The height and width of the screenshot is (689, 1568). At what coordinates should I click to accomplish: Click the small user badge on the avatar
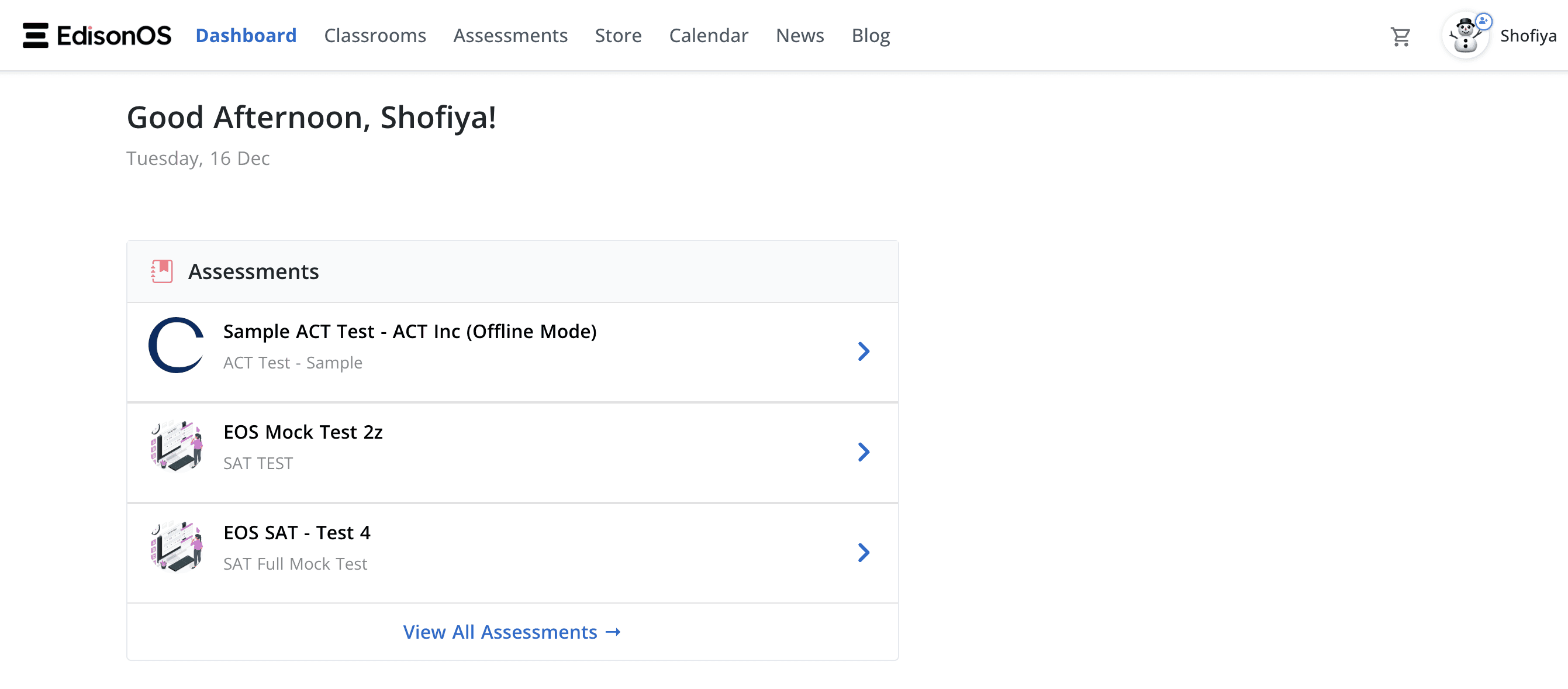(1484, 21)
